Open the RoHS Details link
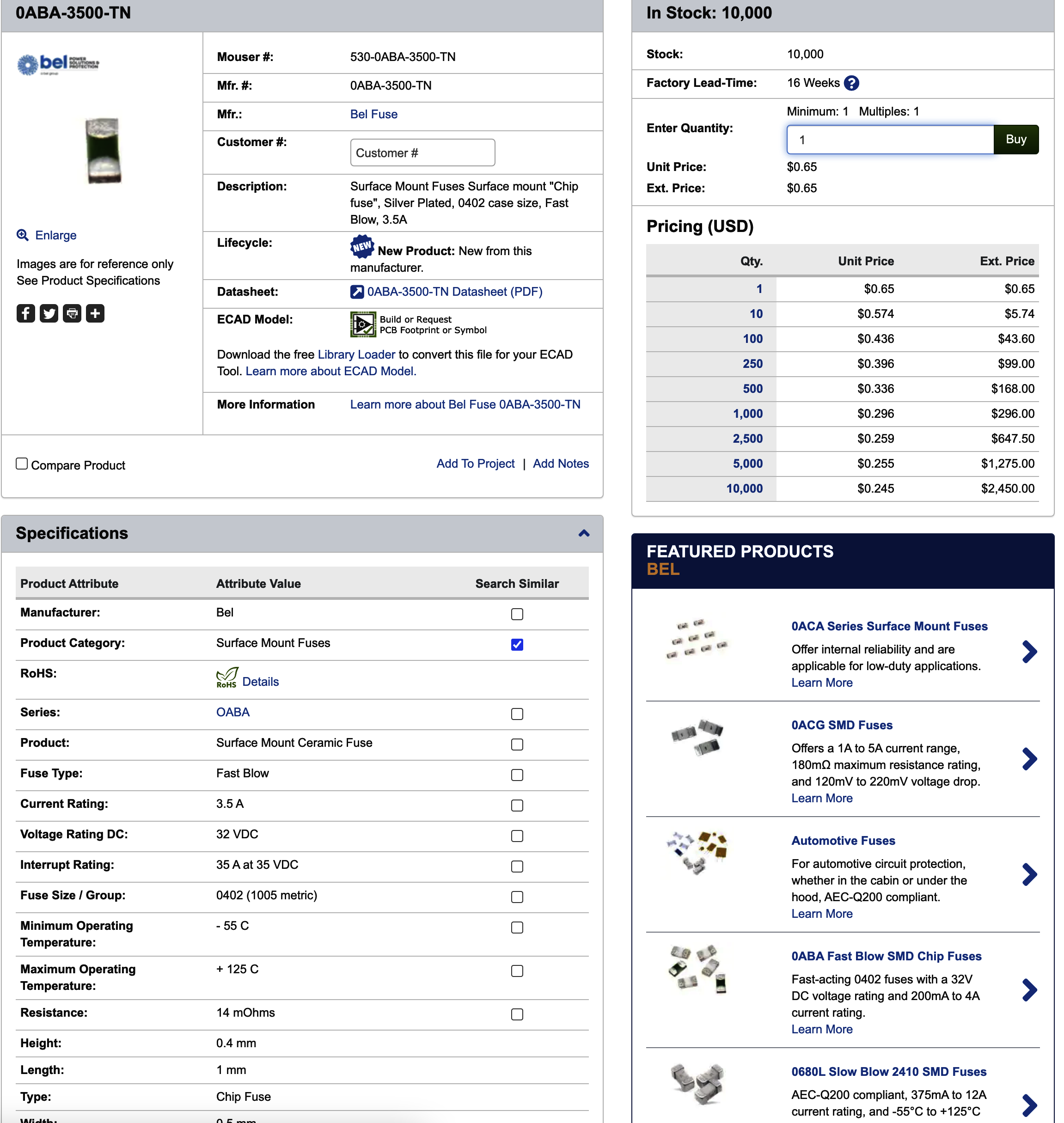Viewport: 1064px width, 1123px height. [260, 682]
